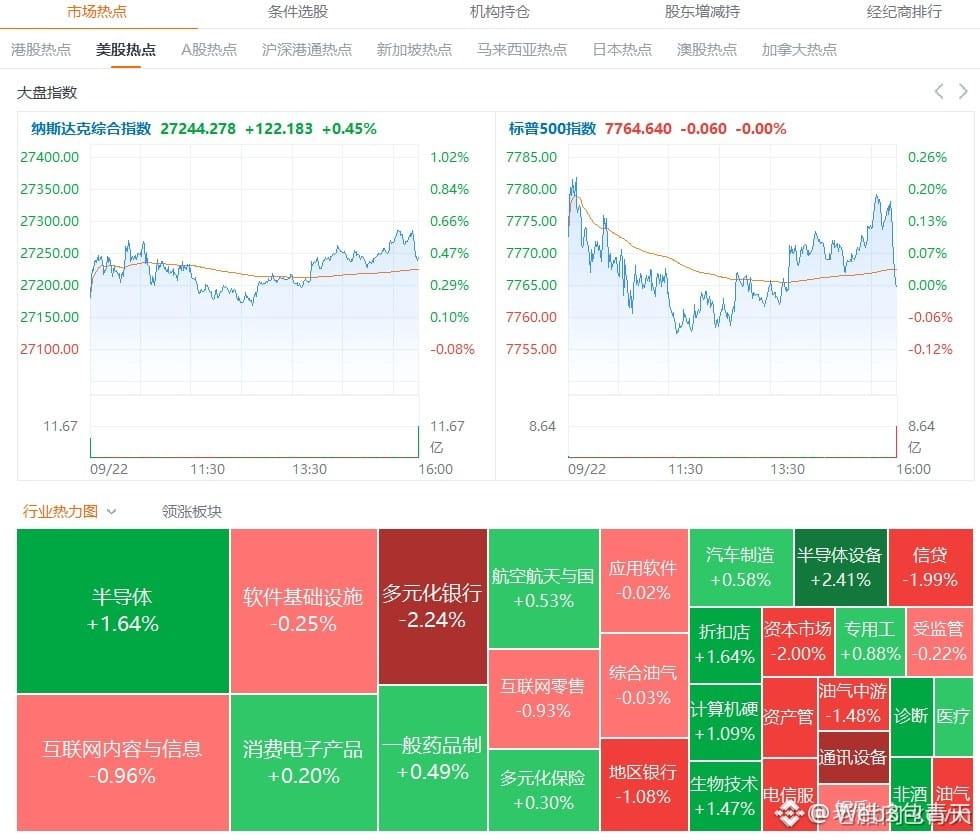The width and height of the screenshot is (980, 840).
Task: Open the 半导体设备 +2.41% tile
Action: pos(840,568)
